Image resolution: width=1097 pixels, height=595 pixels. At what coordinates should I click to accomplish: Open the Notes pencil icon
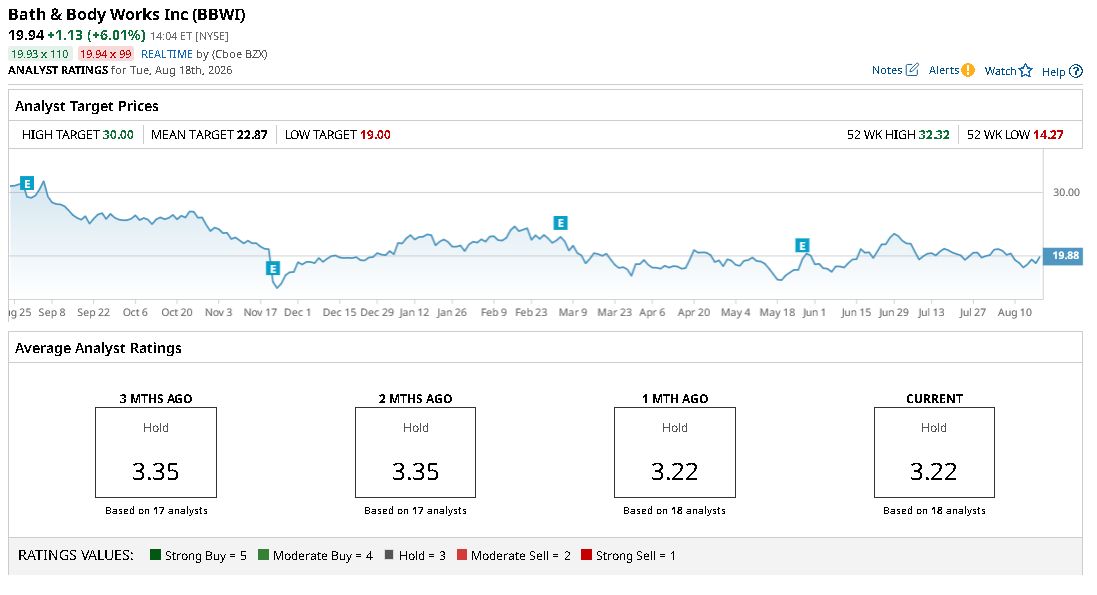tap(912, 69)
